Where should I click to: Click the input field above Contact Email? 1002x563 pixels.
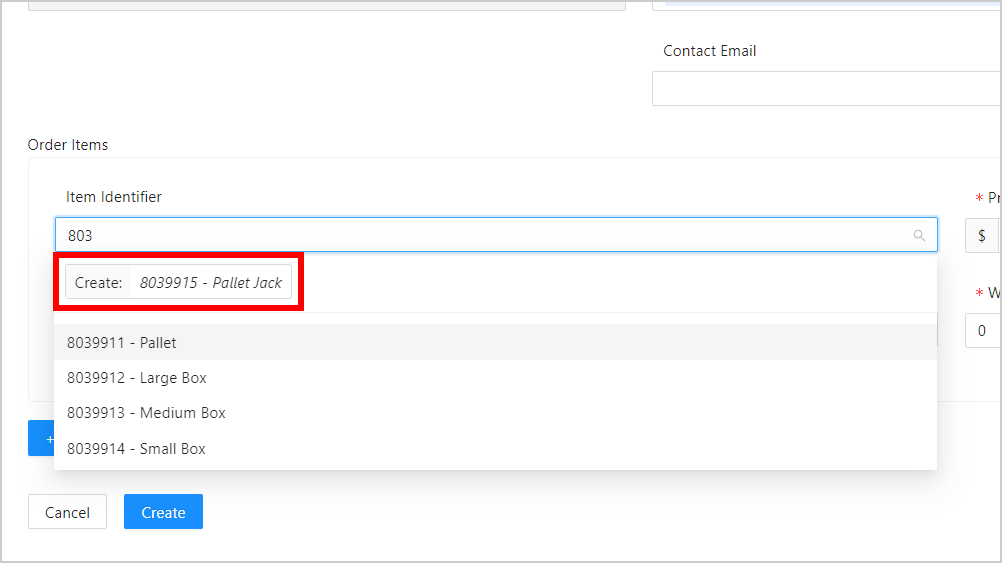[x=825, y=4]
